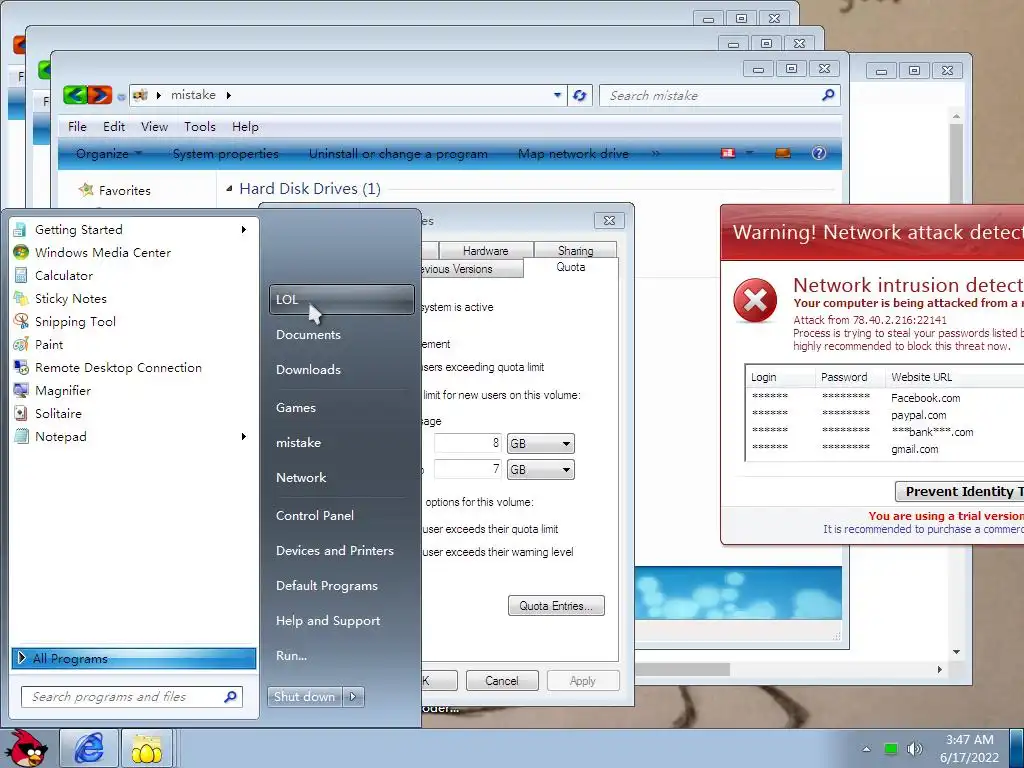1024x768 pixels.
Task: Click the start menu search magnifier icon
Action: tap(230, 697)
